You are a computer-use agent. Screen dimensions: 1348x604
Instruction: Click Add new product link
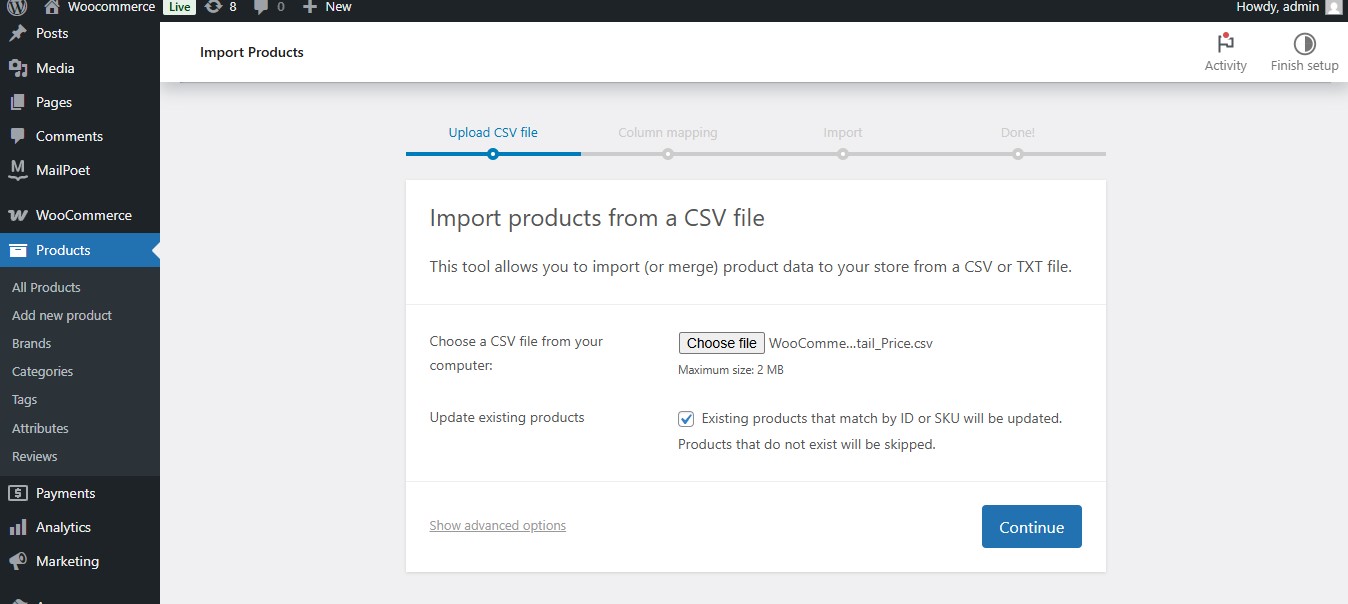(62, 315)
